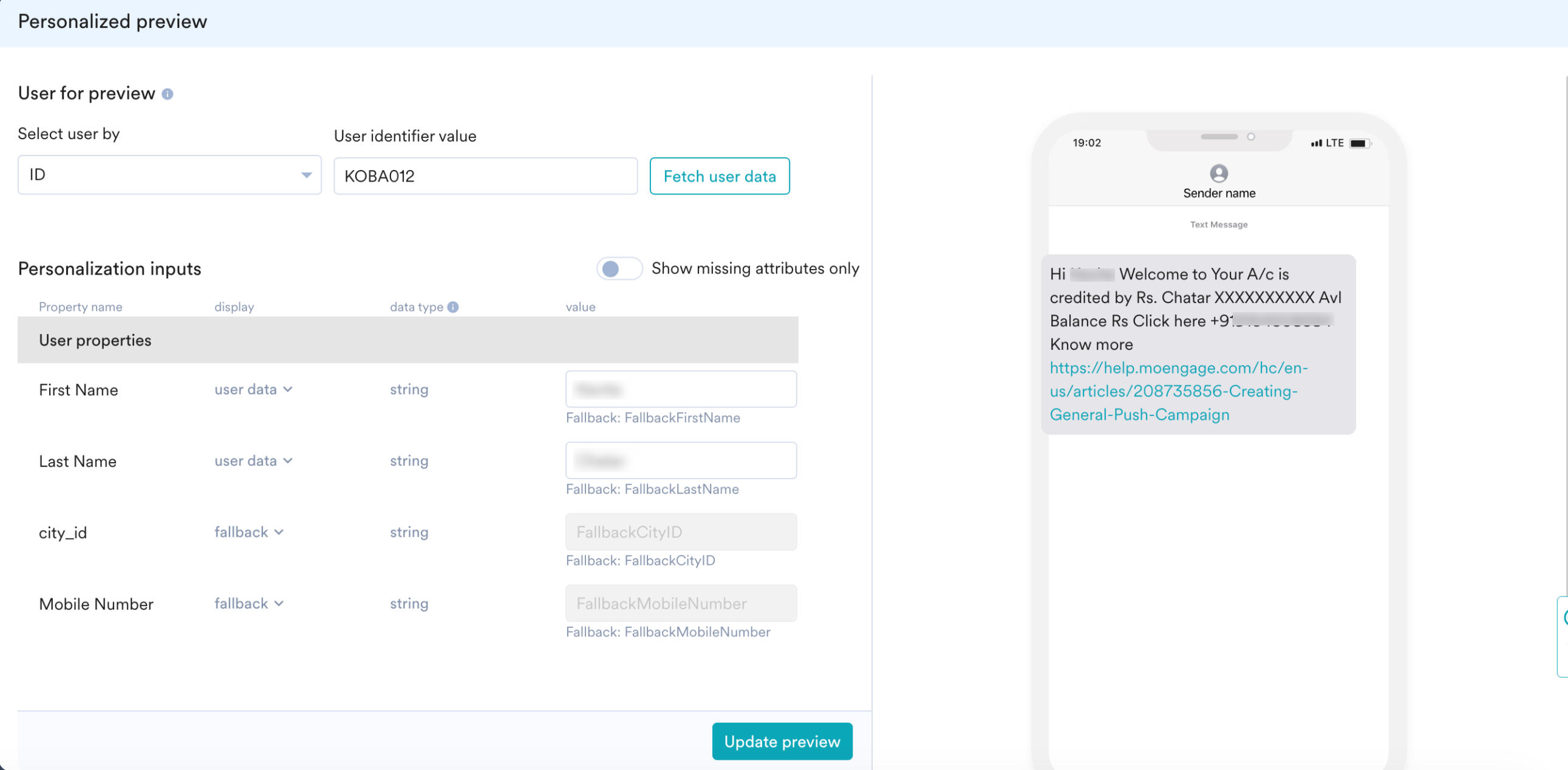Click Fetch user data button
Screen dimensions: 1568x770
720,177
